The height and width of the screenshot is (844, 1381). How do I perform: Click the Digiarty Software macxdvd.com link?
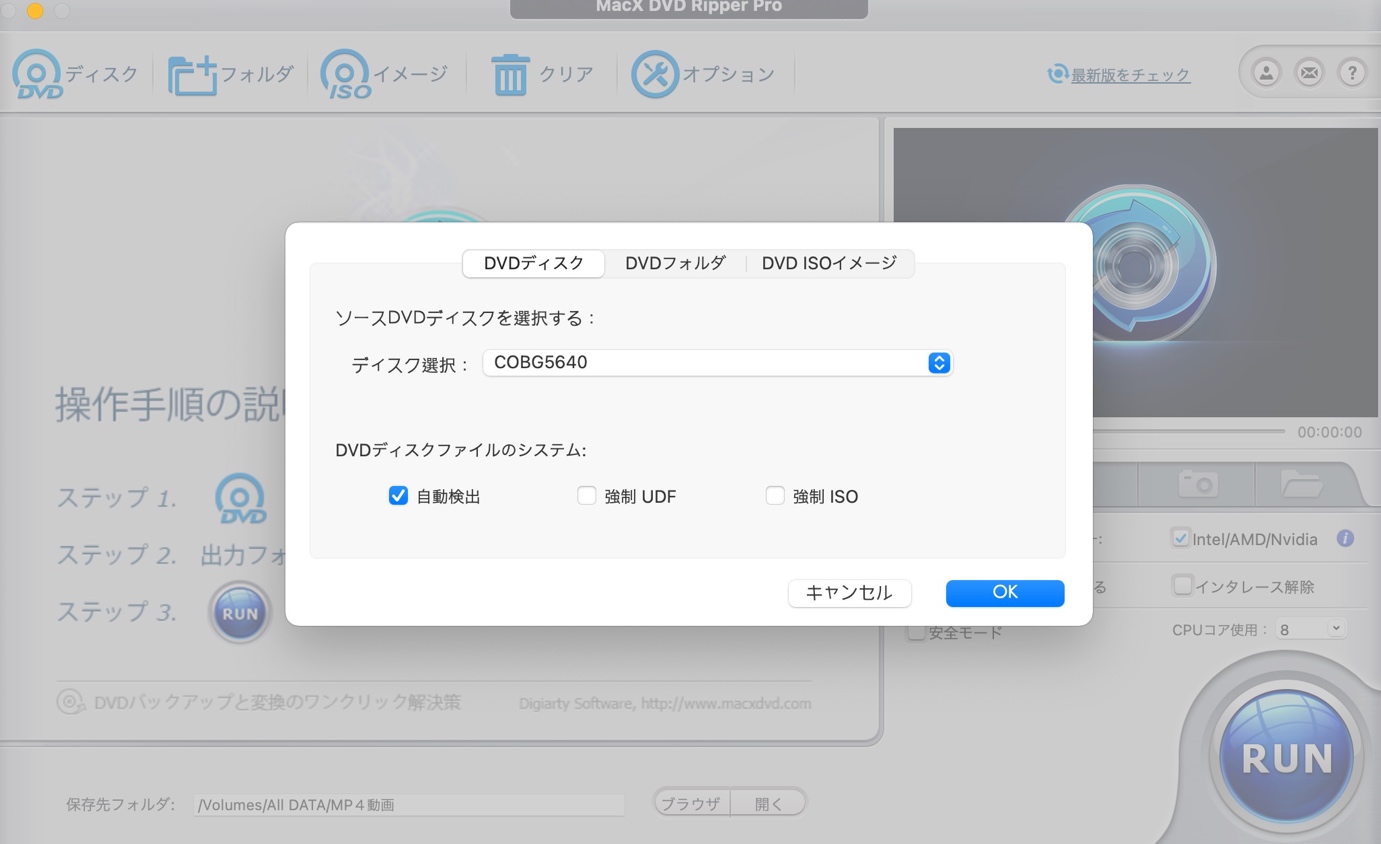(x=665, y=703)
